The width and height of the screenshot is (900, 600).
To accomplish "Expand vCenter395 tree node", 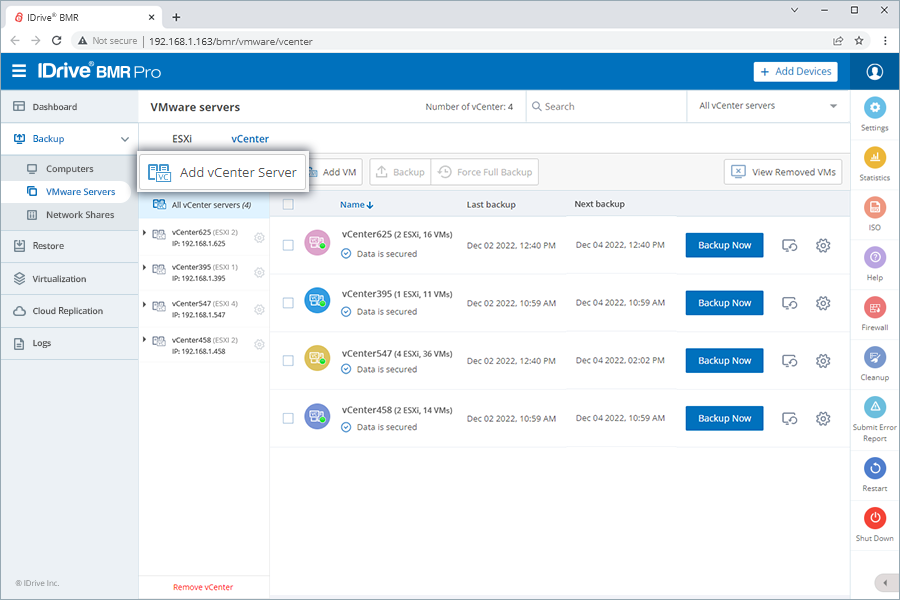I will point(144,268).
